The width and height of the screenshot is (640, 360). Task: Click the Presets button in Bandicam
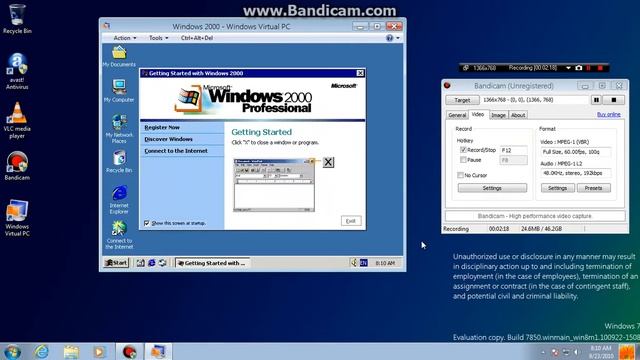(x=593, y=188)
